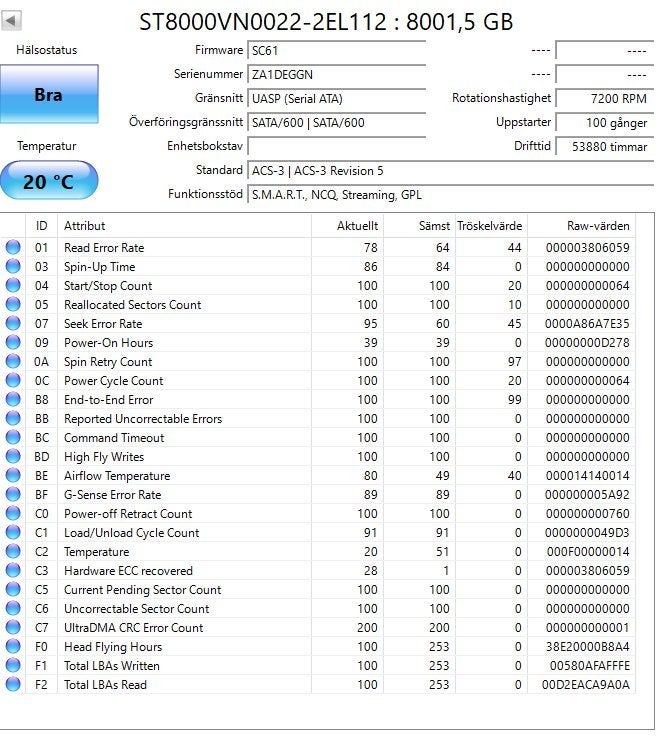Click the Tröskelvärde column header

492,226
